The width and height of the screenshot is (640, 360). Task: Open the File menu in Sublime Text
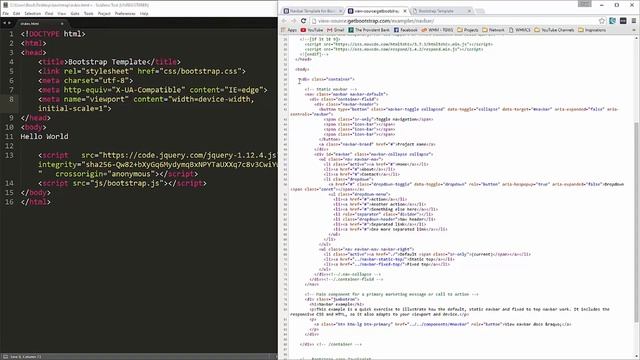5,13
